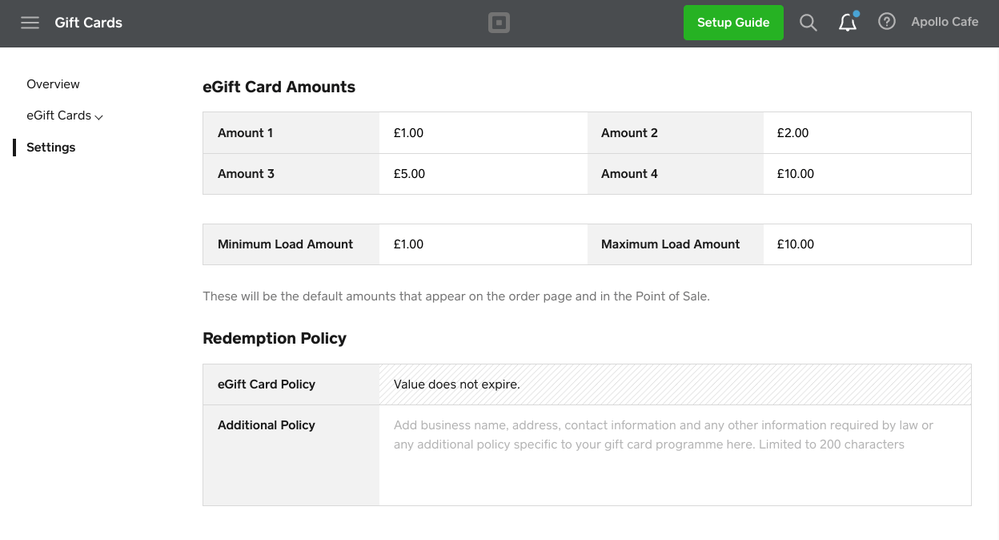Change the Amount 4 value field
This screenshot has width=999, height=540.
click(866, 174)
